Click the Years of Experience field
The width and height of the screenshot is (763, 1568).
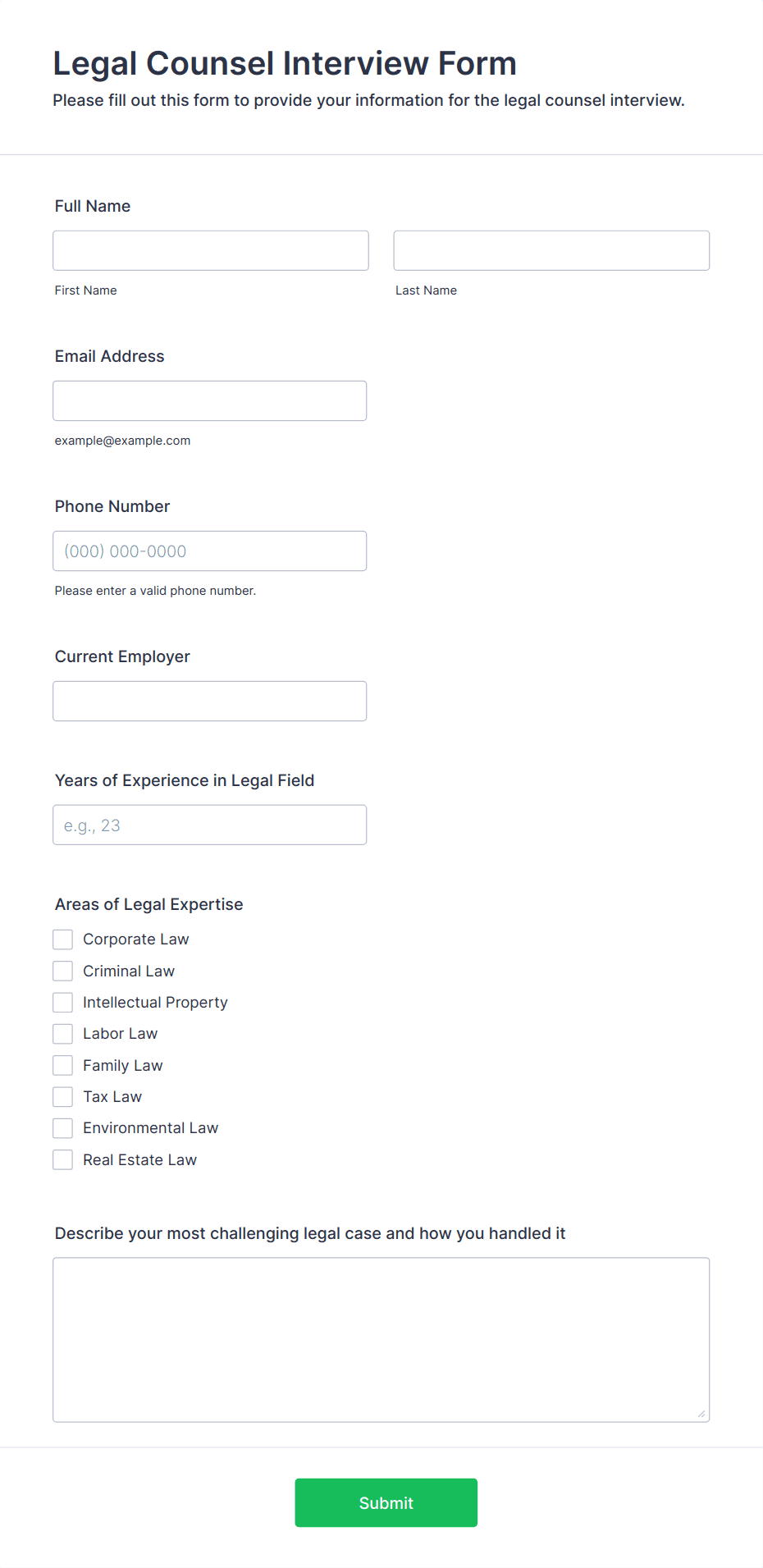tap(210, 825)
